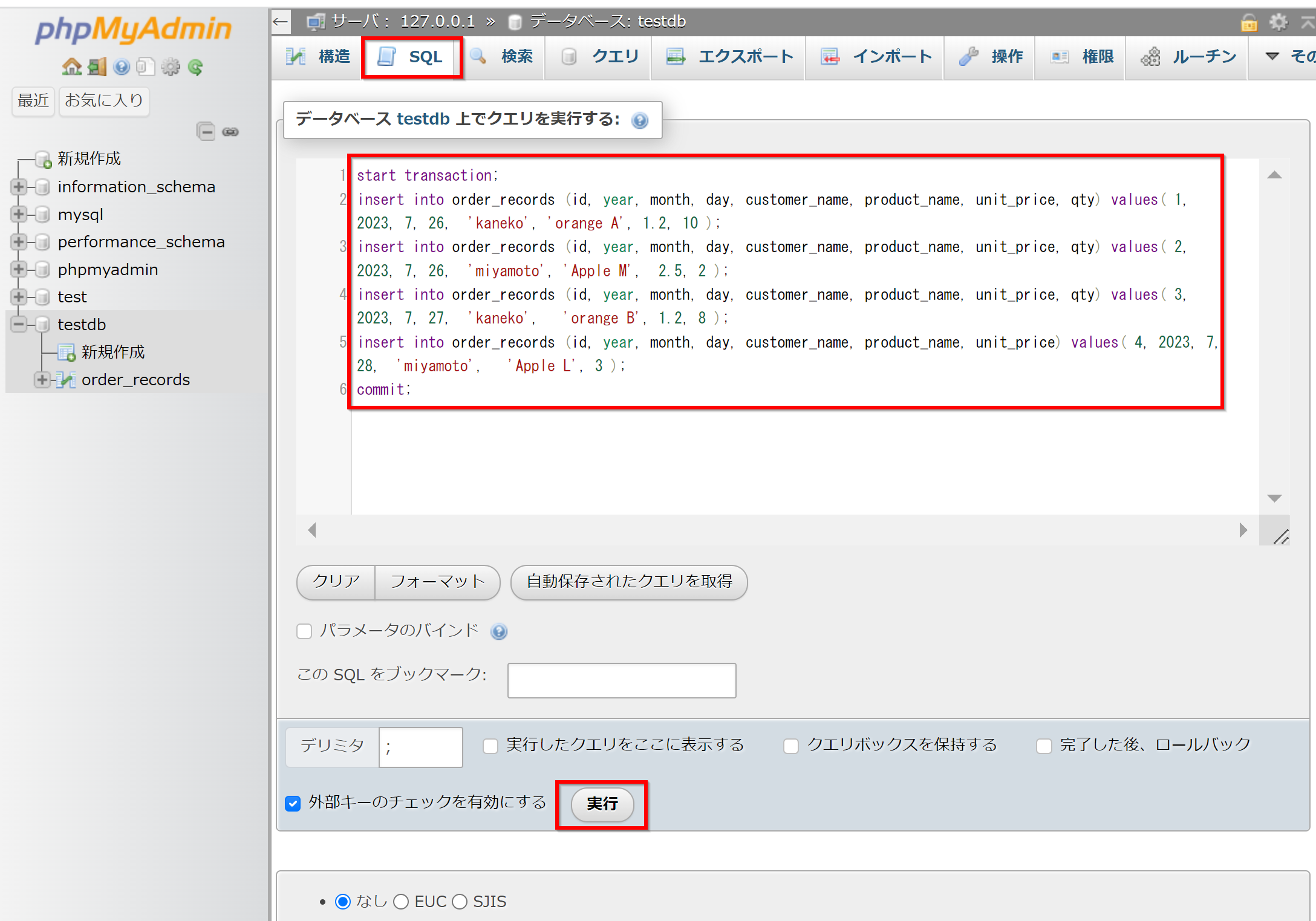
Task: Click the lock icon at top right
Action: point(1249,22)
